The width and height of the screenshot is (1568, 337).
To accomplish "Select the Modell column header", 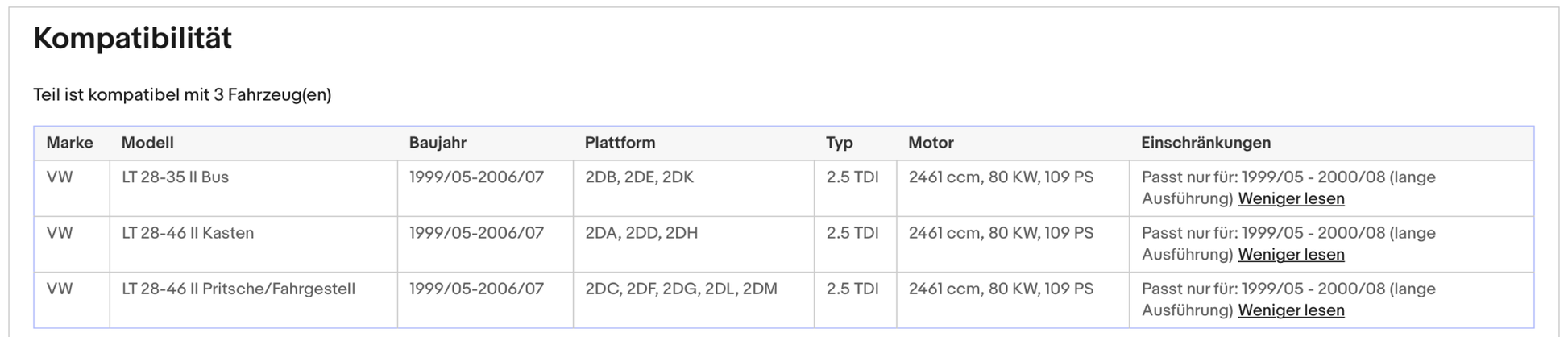I will pyautogui.click(x=147, y=143).
